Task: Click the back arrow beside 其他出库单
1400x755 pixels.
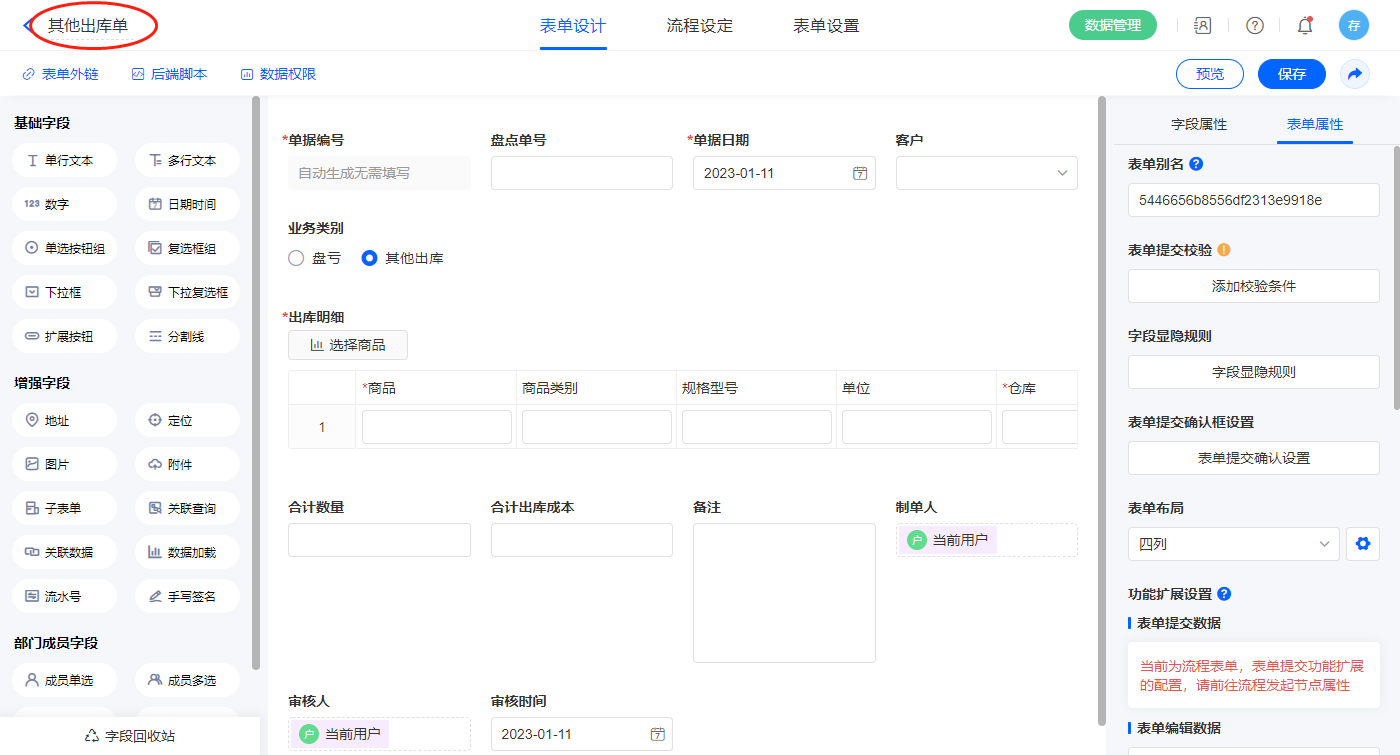Action: point(27,26)
